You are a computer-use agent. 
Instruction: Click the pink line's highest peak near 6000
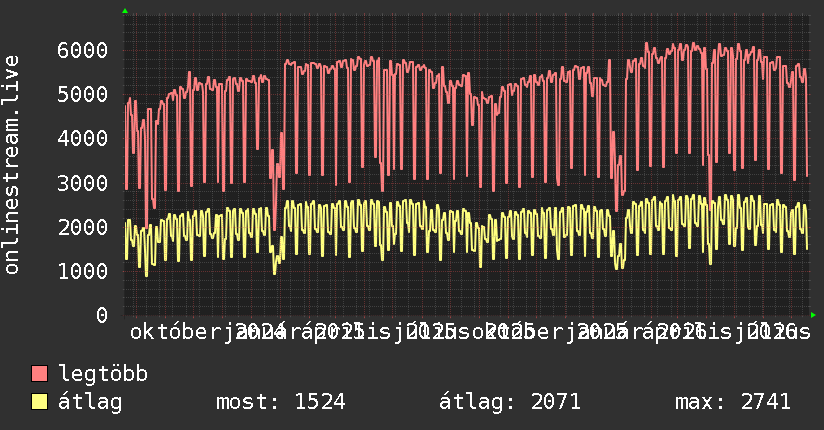point(646,44)
